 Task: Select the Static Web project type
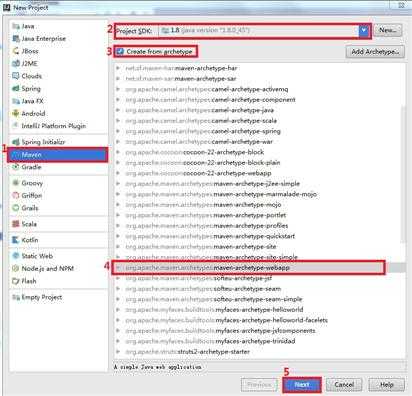[58, 256]
